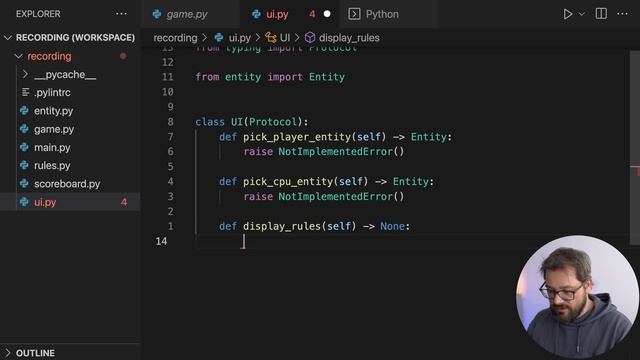
Task: Click the file icon beside .pylintrc
Action: (25, 92)
